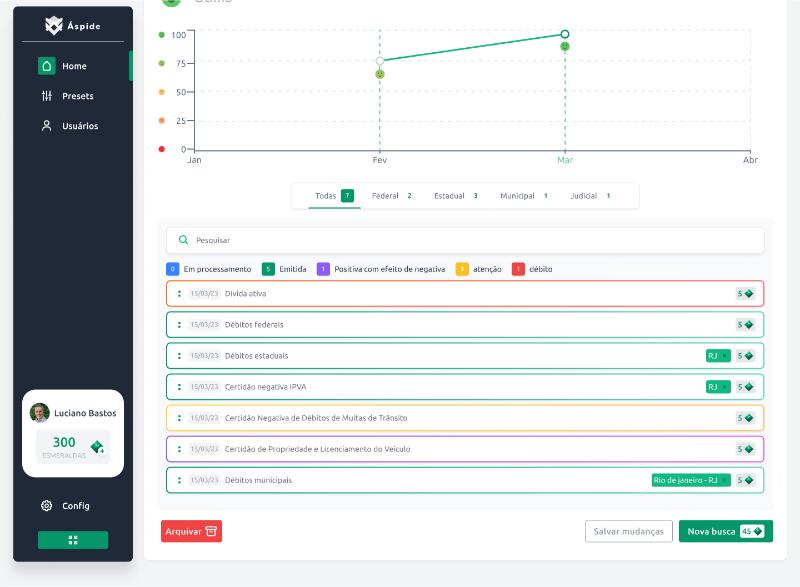Click the Pesquisar search field
The width and height of the screenshot is (800, 587).
[465, 240]
